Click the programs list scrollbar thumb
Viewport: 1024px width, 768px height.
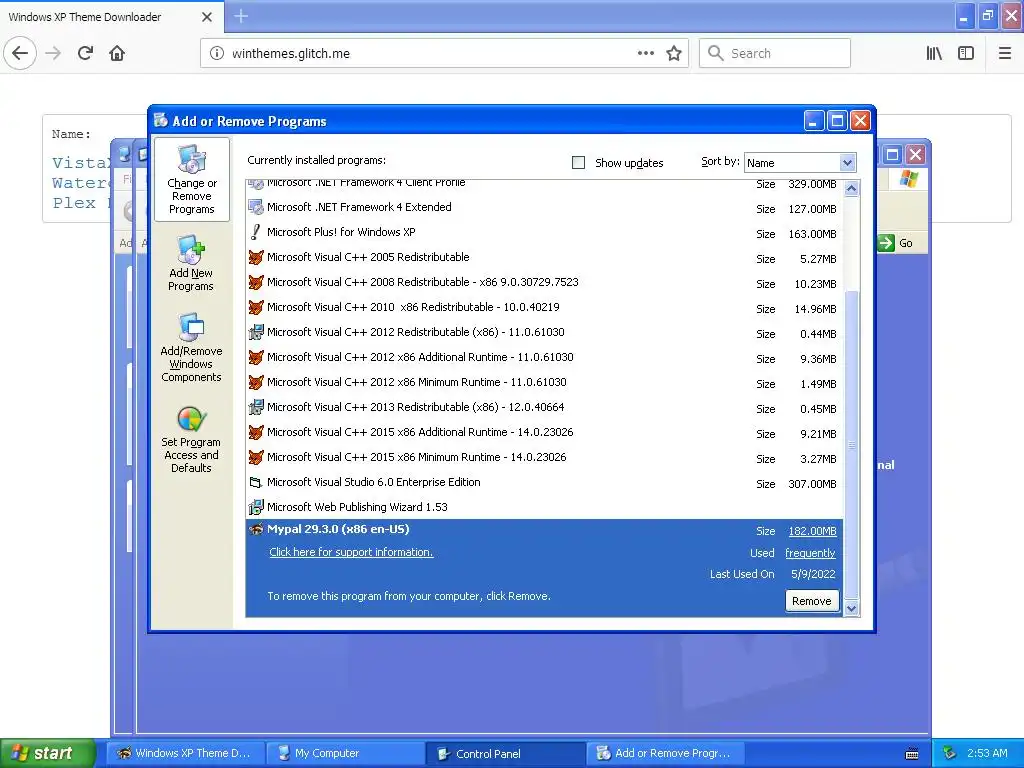(851, 444)
